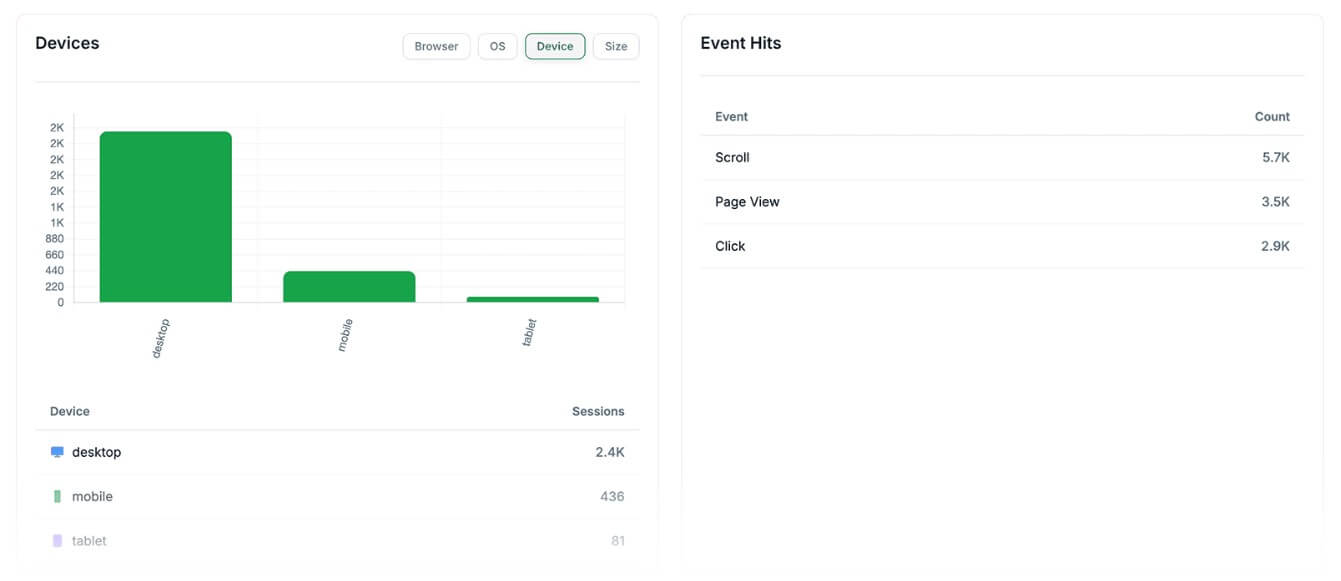Click the 2.9K count value
1341x581 pixels.
coord(1276,246)
